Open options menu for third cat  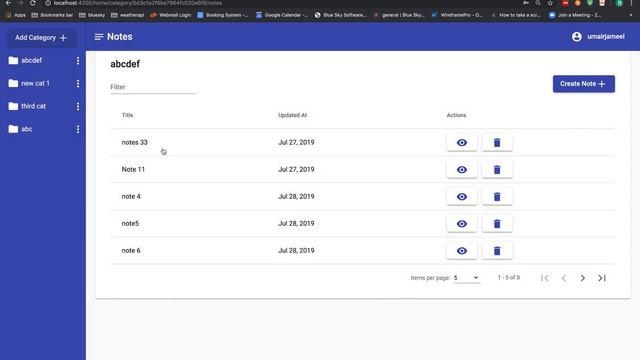pyautogui.click(x=78, y=107)
